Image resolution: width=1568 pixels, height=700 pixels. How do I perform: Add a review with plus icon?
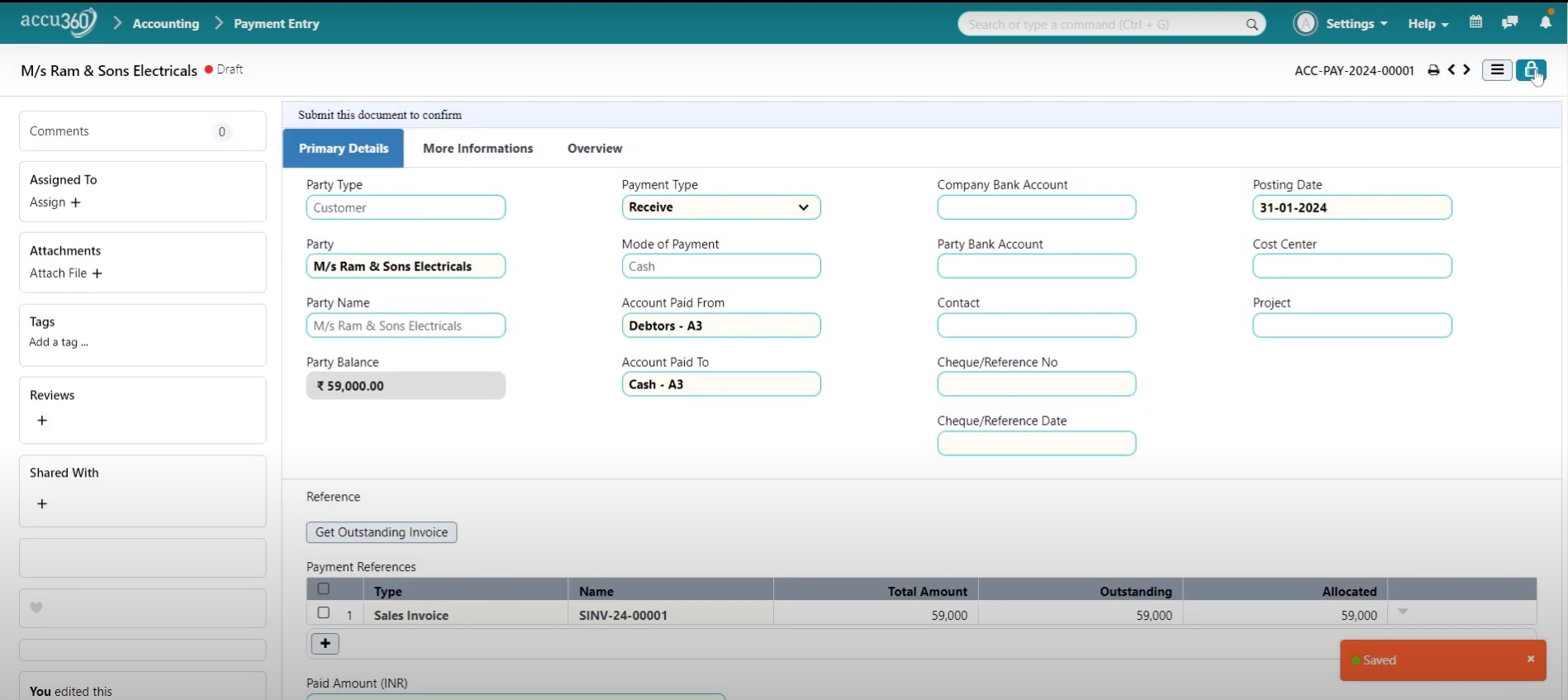click(42, 421)
